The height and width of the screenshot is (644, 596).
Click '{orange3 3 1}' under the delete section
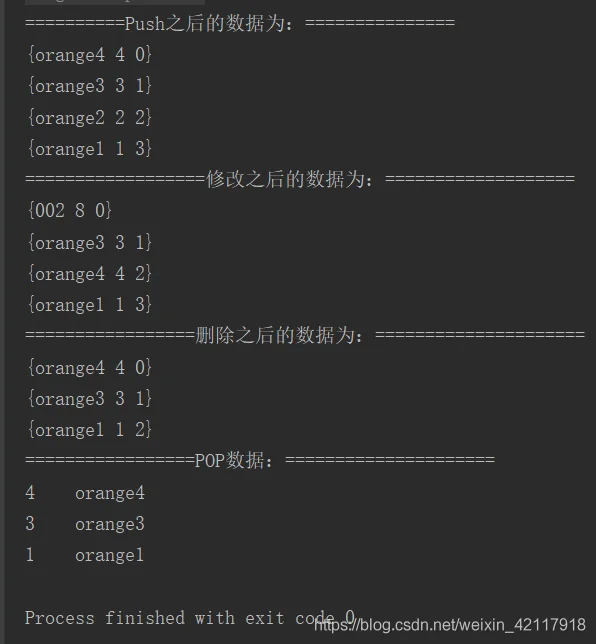(x=90, y=398)
